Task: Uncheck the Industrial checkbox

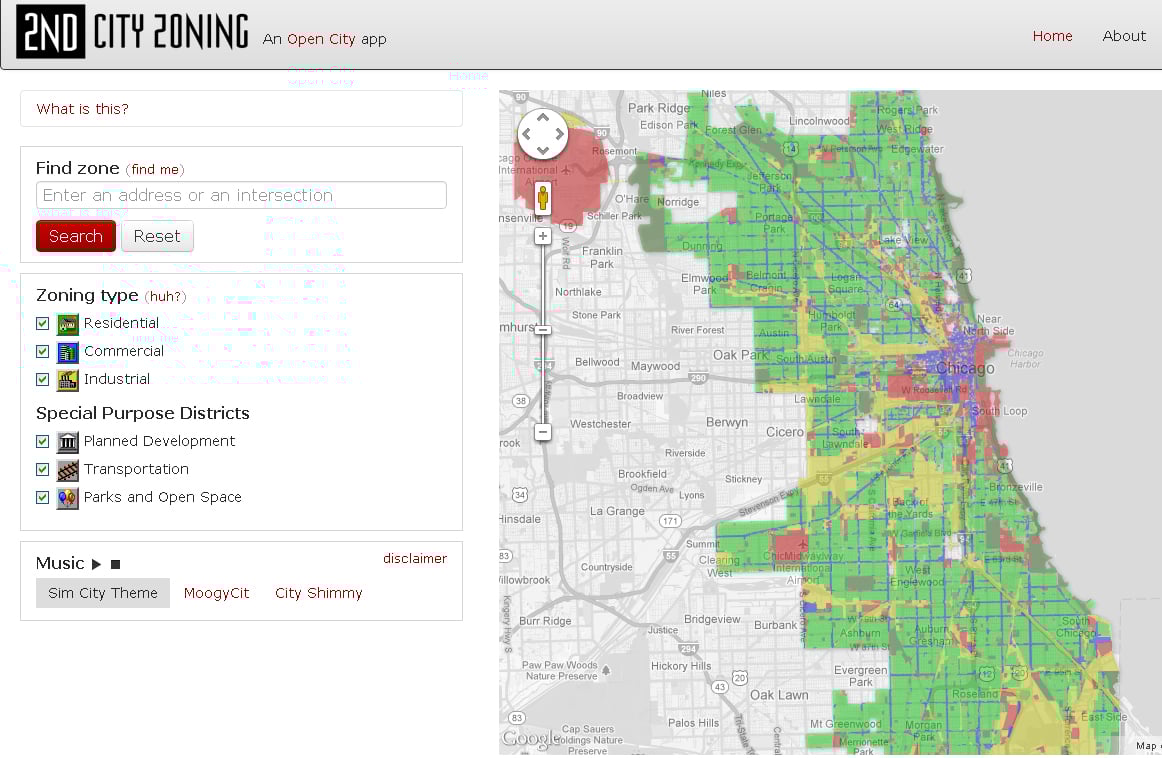Action: 43,380
